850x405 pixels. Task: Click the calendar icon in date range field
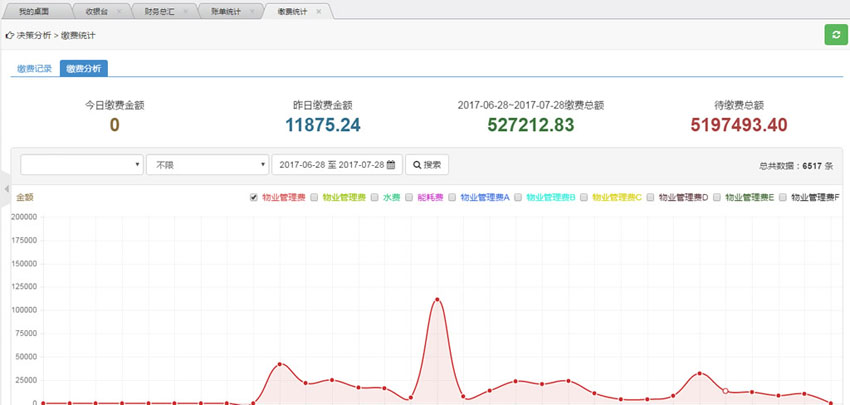pyautogui.click(x=392, y=164)
